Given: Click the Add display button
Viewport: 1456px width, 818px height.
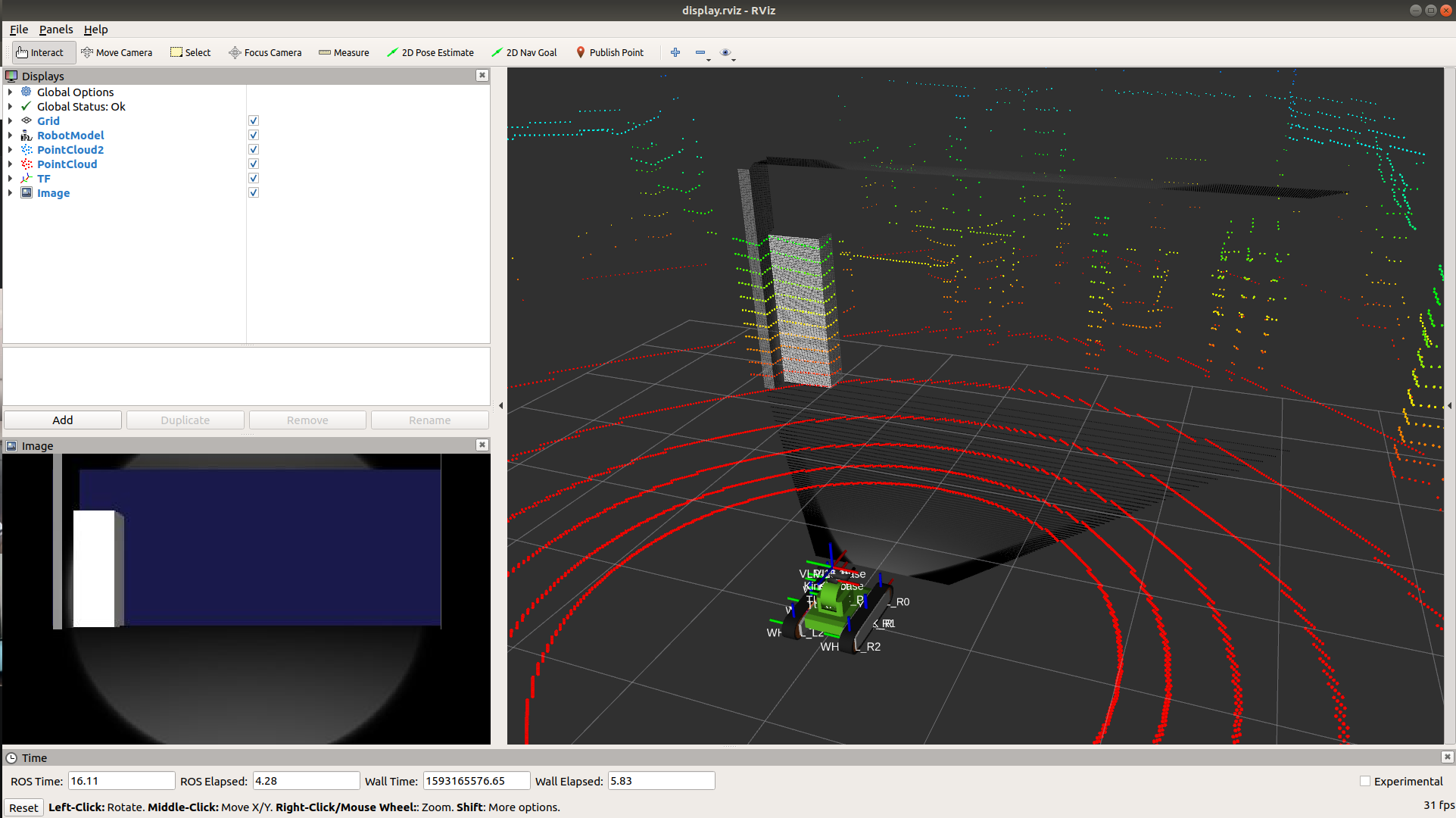Looking at the screenshot, I should (x=63, y=420).
